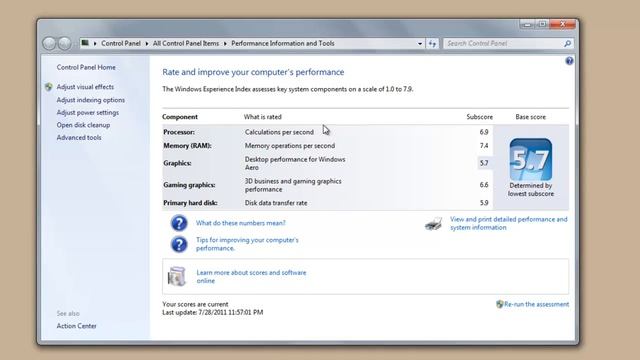640x360 pixels.
Task: Click Determined by lowest subscore caption
Action: tap(531, 190)
